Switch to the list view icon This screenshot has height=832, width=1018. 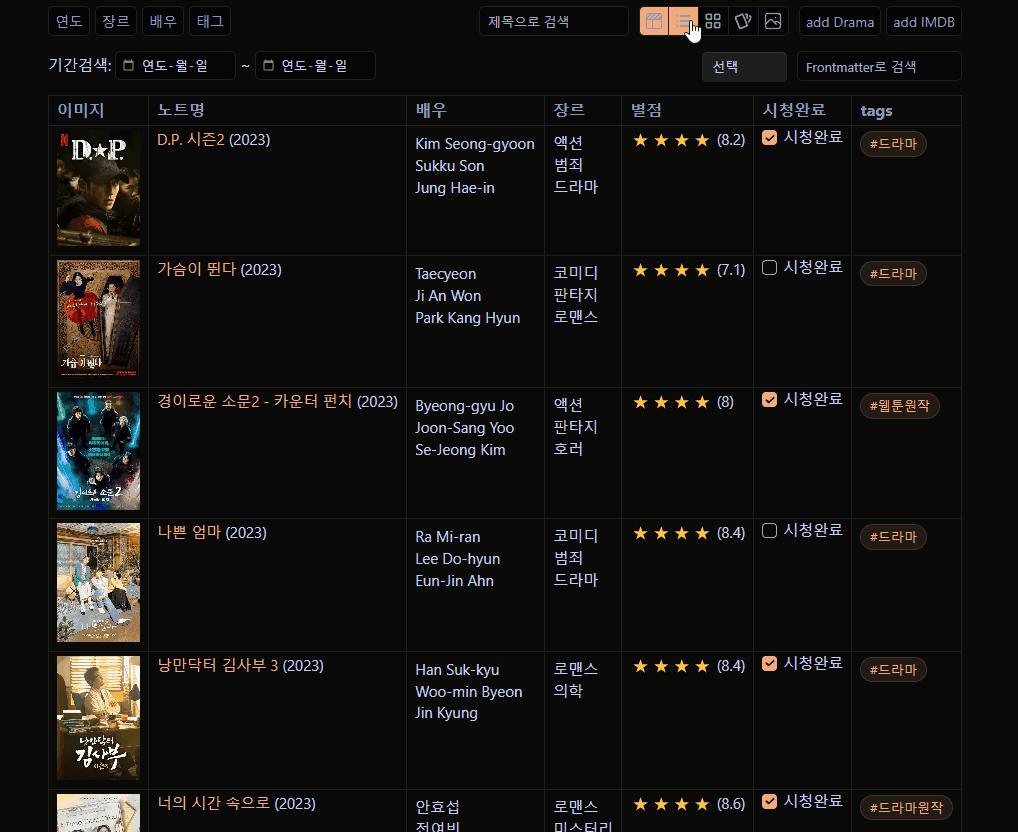click(x=683, y=21)
